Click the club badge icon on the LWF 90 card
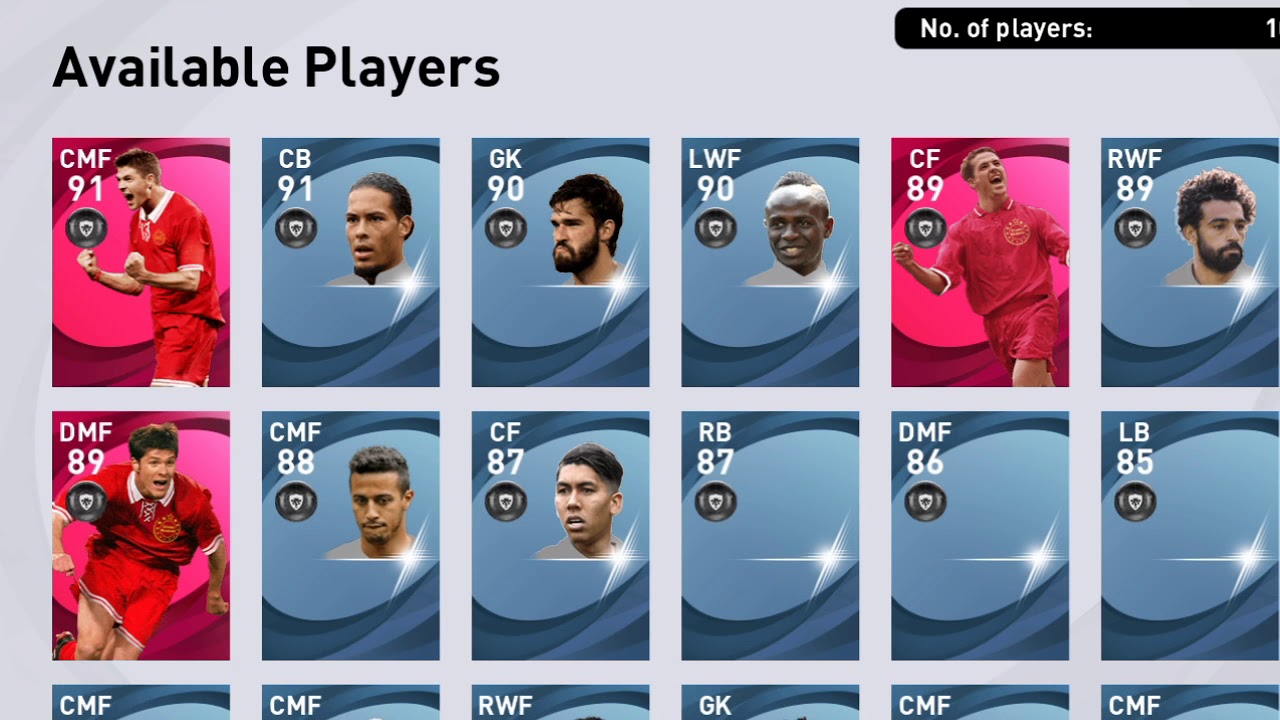Image resolution: width=1280 pixels, height=720 pixels. (x=716, y=228)
